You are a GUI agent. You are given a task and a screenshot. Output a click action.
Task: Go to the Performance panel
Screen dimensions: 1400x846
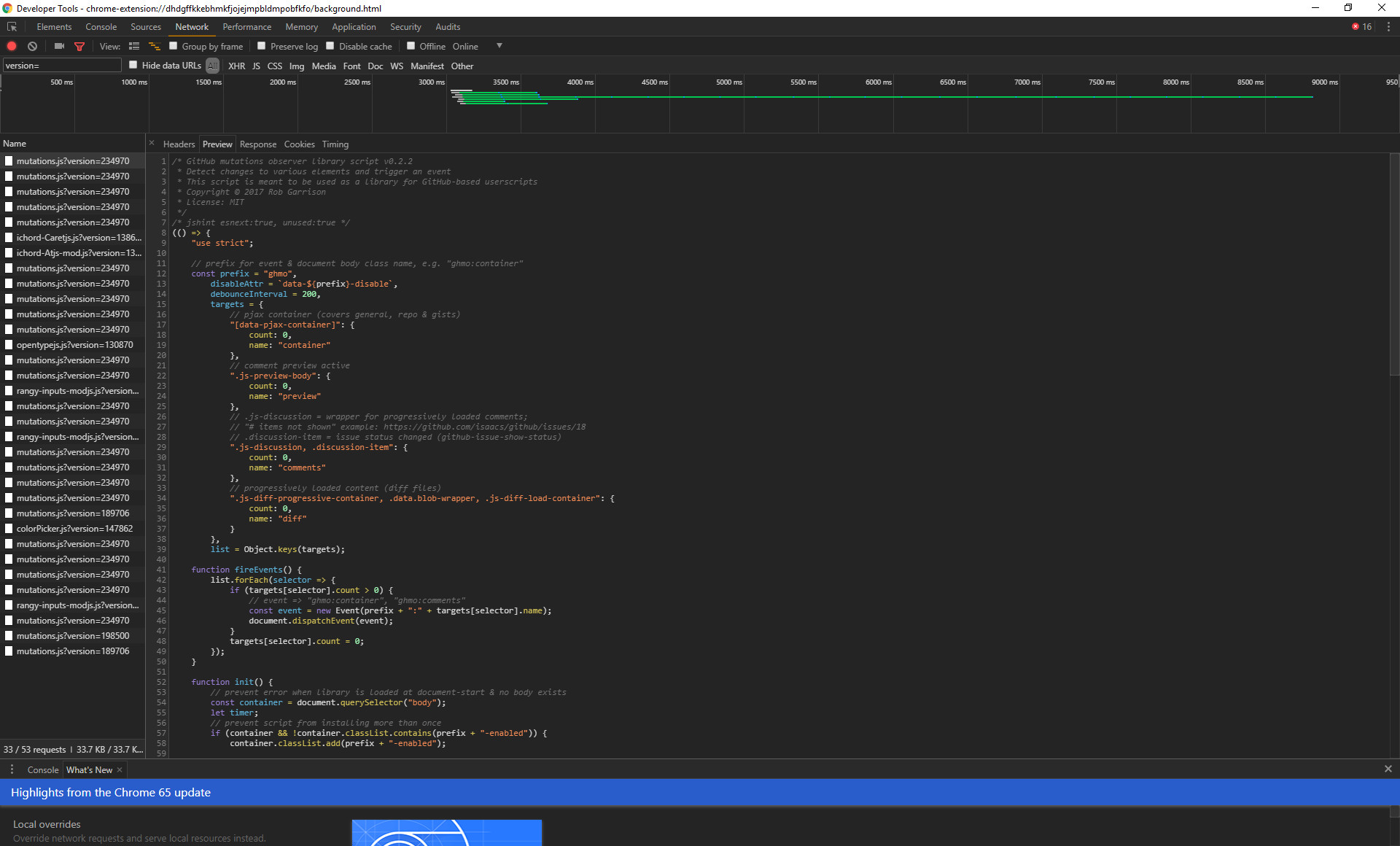pyautogui.click(x=247, y=27)
